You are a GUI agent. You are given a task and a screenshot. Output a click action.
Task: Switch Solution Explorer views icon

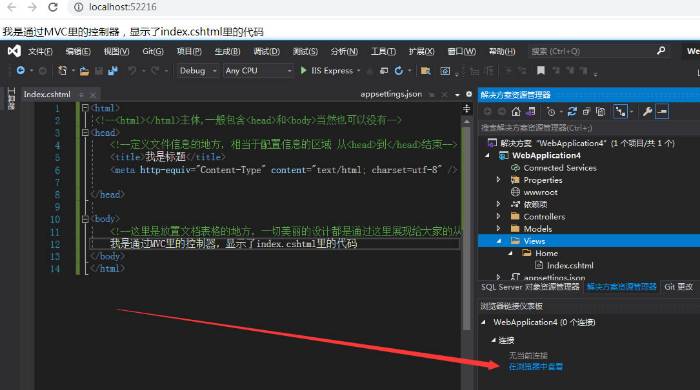(x=530, y=112)
